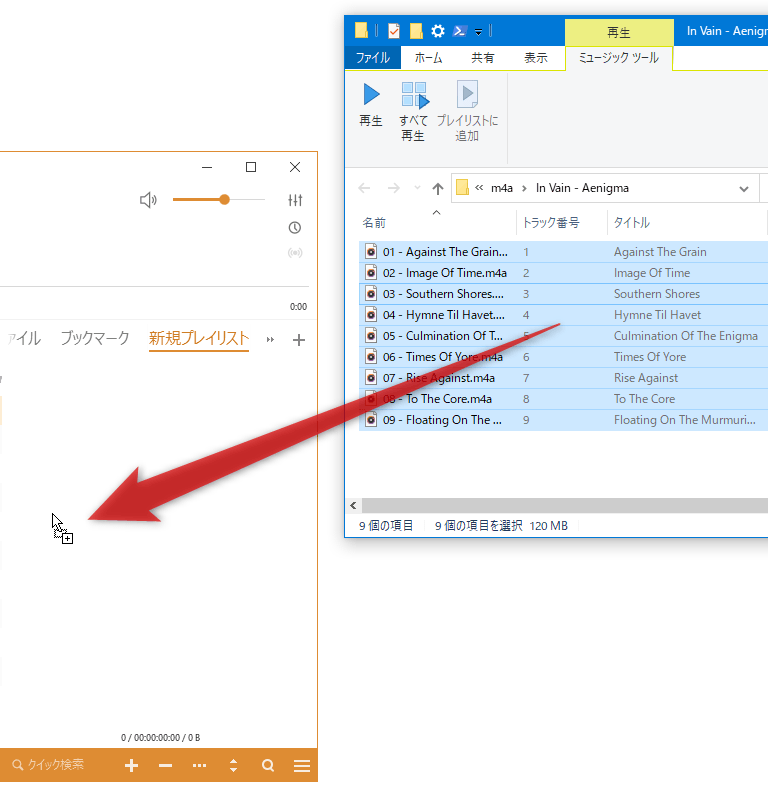
Task: Click すべて再生 play all button
Action: 413,112
